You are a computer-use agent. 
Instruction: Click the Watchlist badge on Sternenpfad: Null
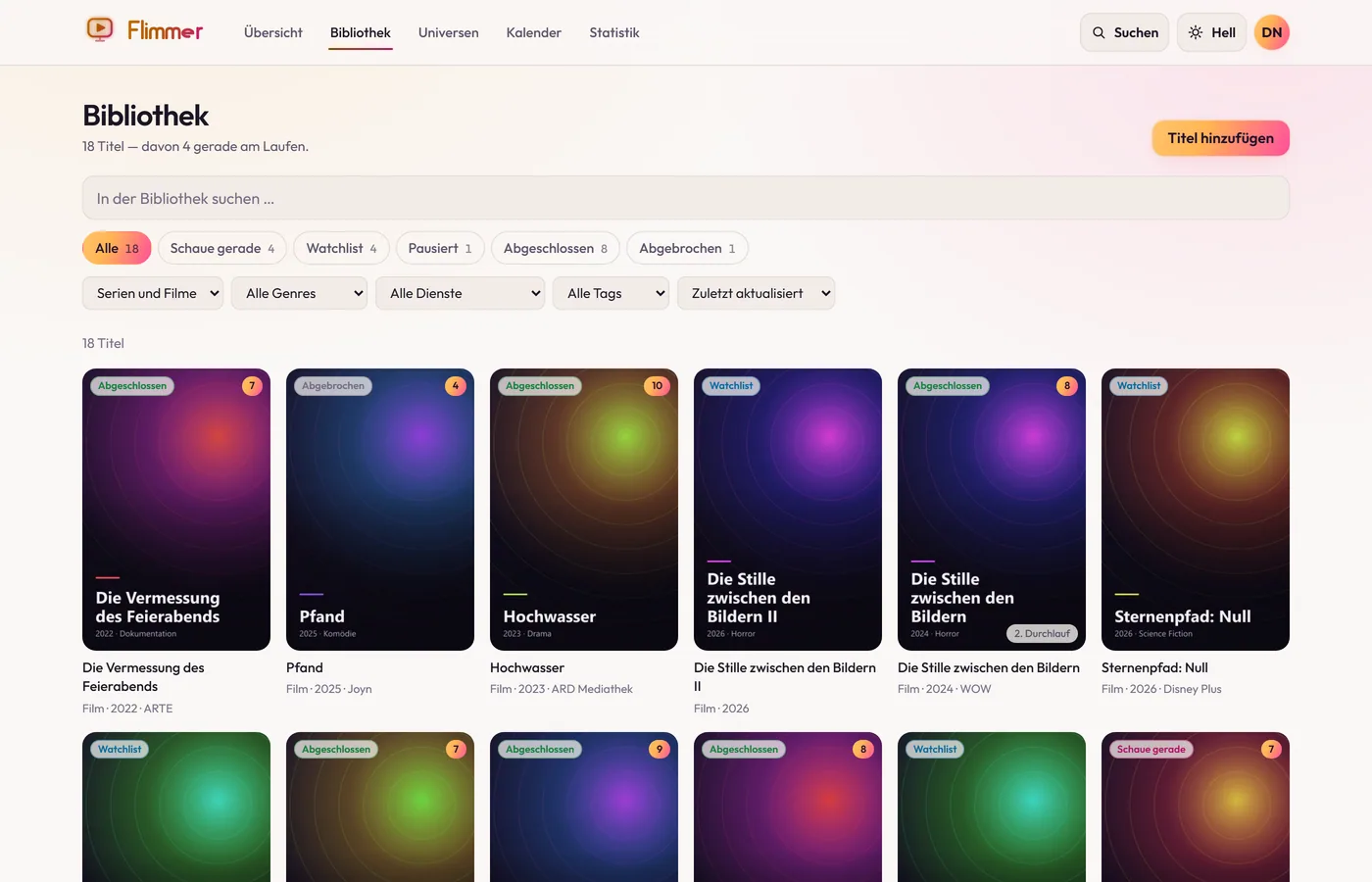click(x=1139, y=386)
